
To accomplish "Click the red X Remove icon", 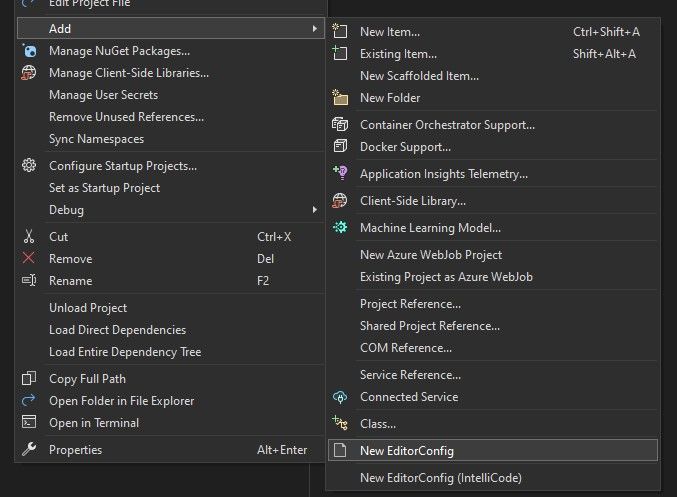I will click(28, 258).
